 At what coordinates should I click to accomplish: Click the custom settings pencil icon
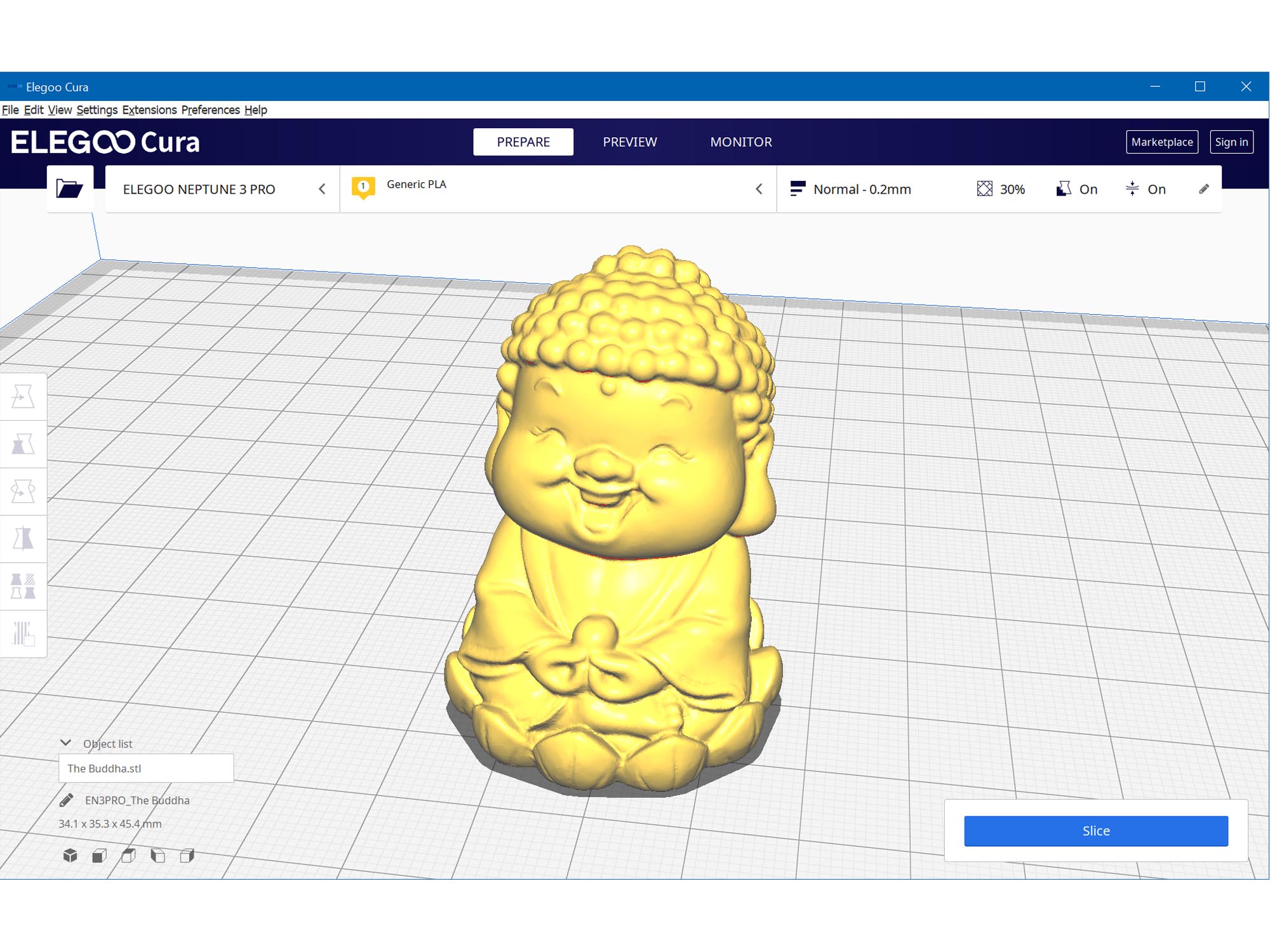pos(1204,189)
